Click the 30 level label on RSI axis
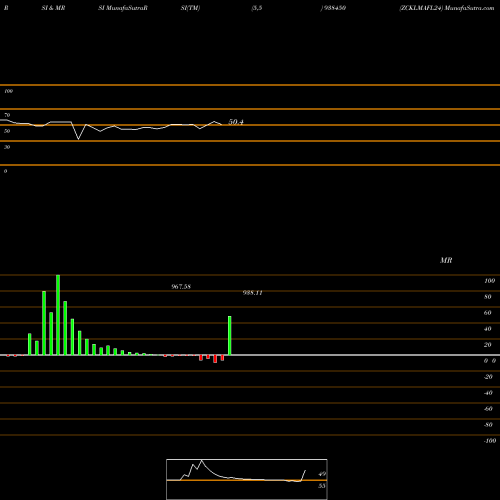Viewport: 500px width, 500px height. (7, 147)
